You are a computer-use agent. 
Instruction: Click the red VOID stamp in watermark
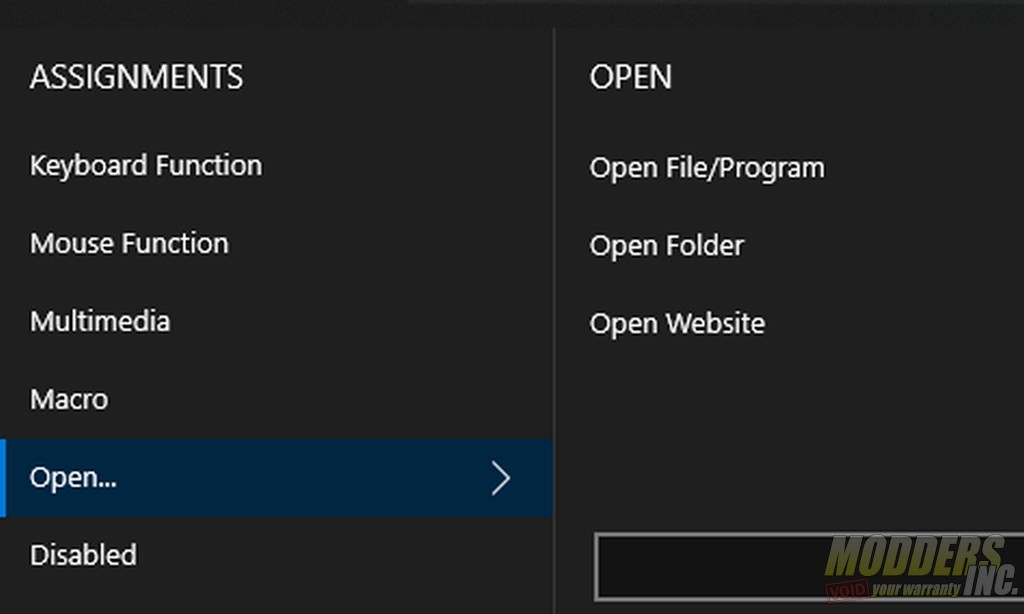pos(848,590)
